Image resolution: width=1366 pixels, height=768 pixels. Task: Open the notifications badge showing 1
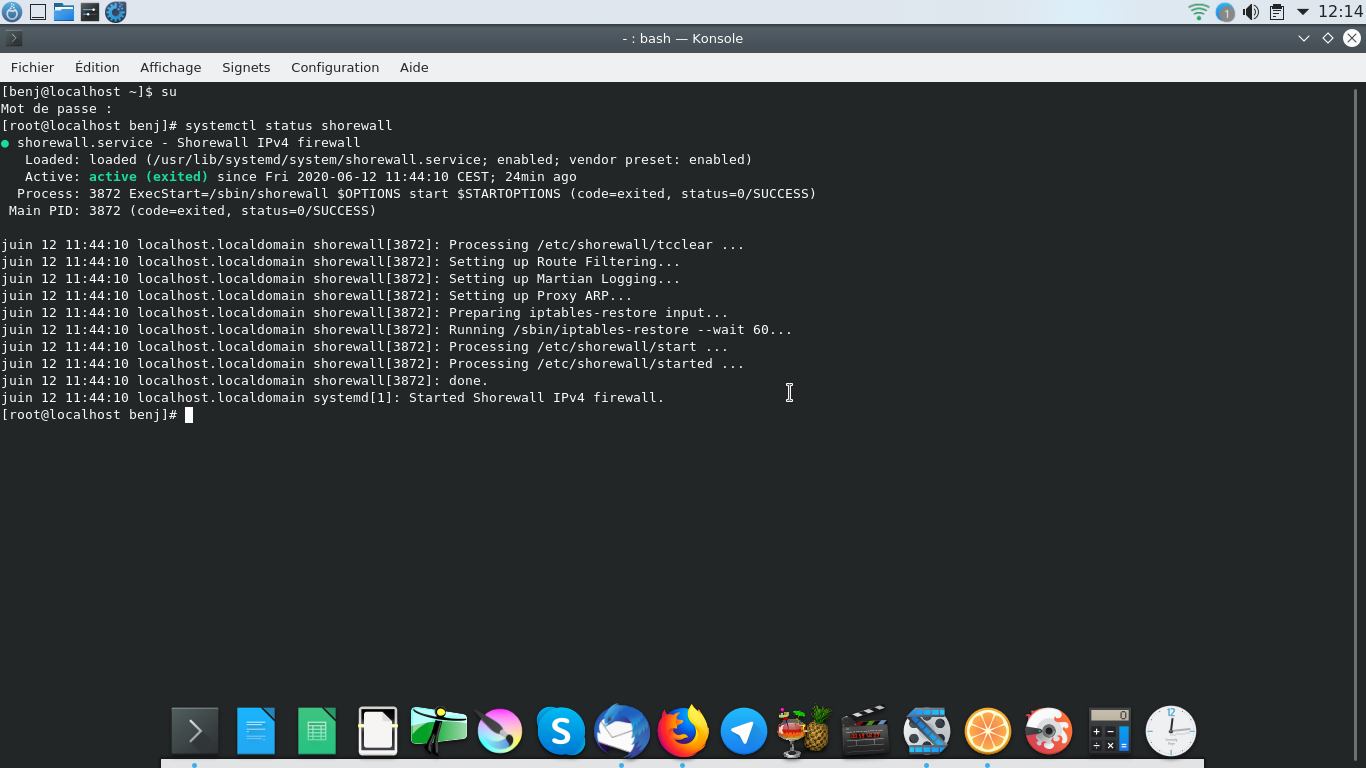1225,12
